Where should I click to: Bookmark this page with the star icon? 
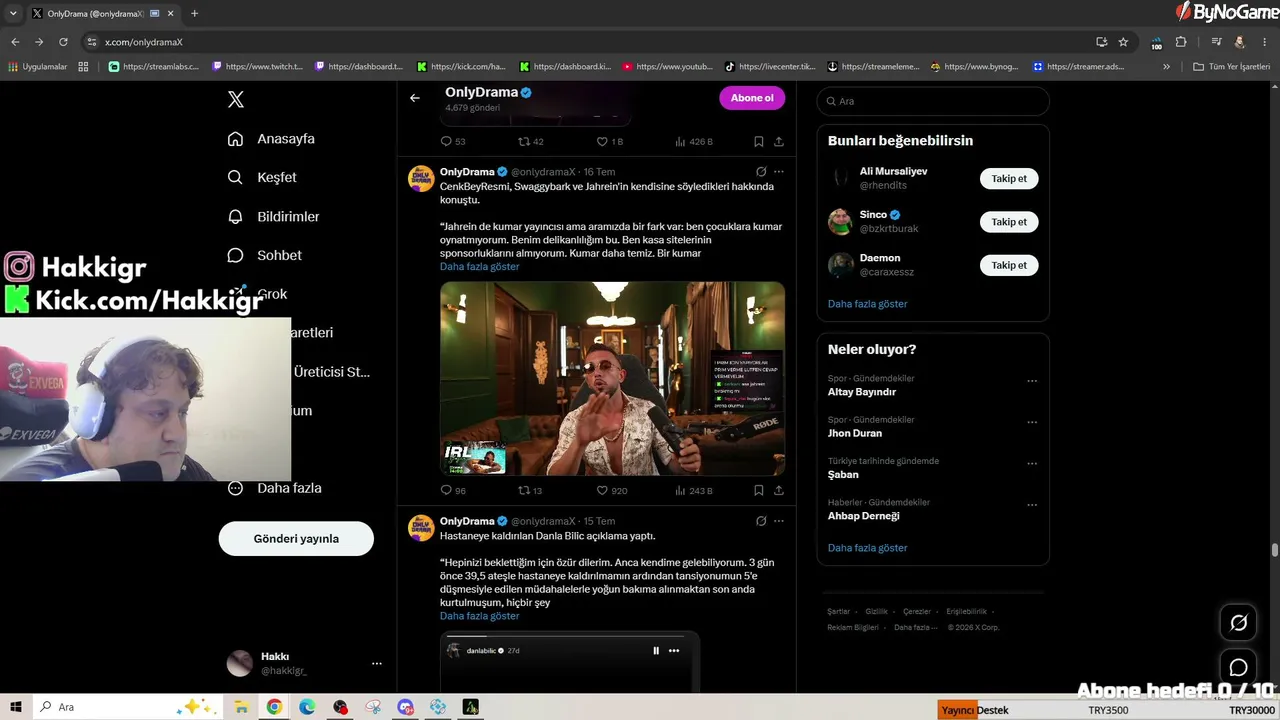point(1123,42)
